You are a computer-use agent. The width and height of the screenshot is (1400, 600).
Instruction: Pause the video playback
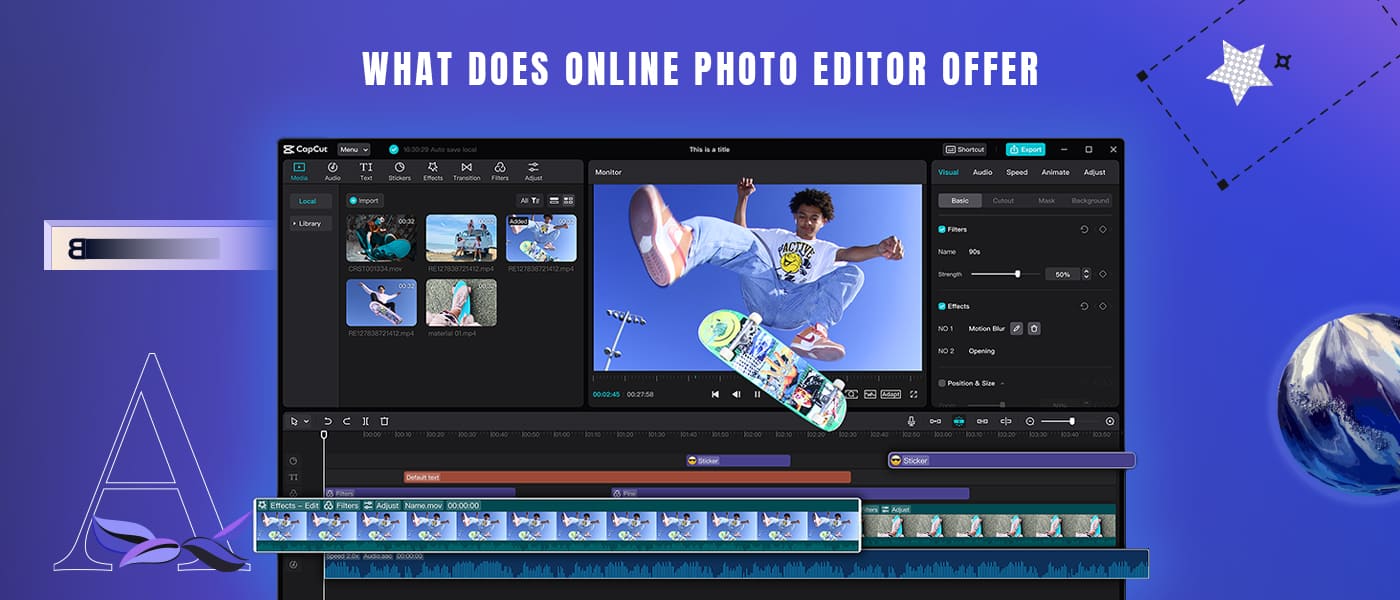pos(757,394)
